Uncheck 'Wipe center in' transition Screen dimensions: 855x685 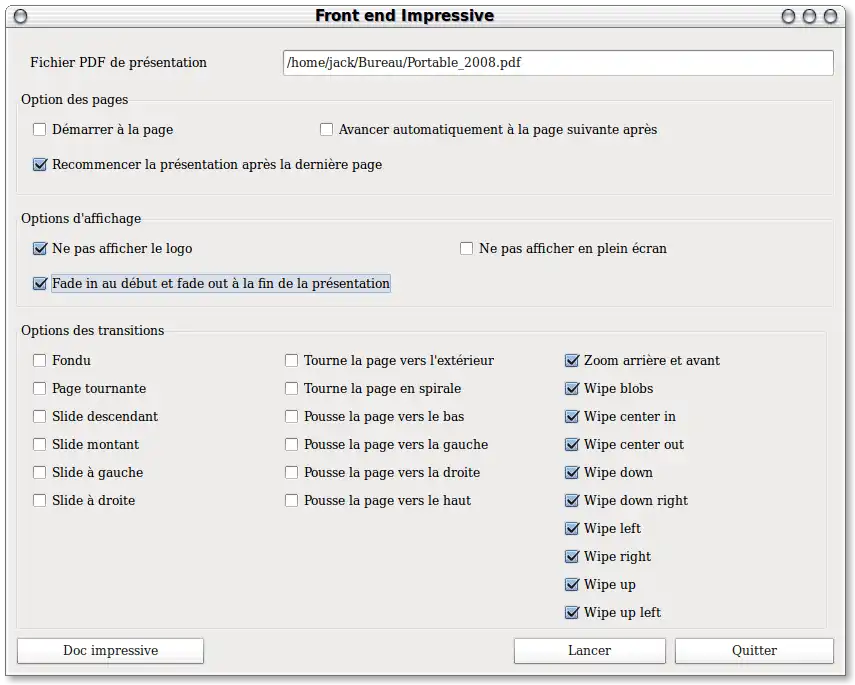coord(571,417)
